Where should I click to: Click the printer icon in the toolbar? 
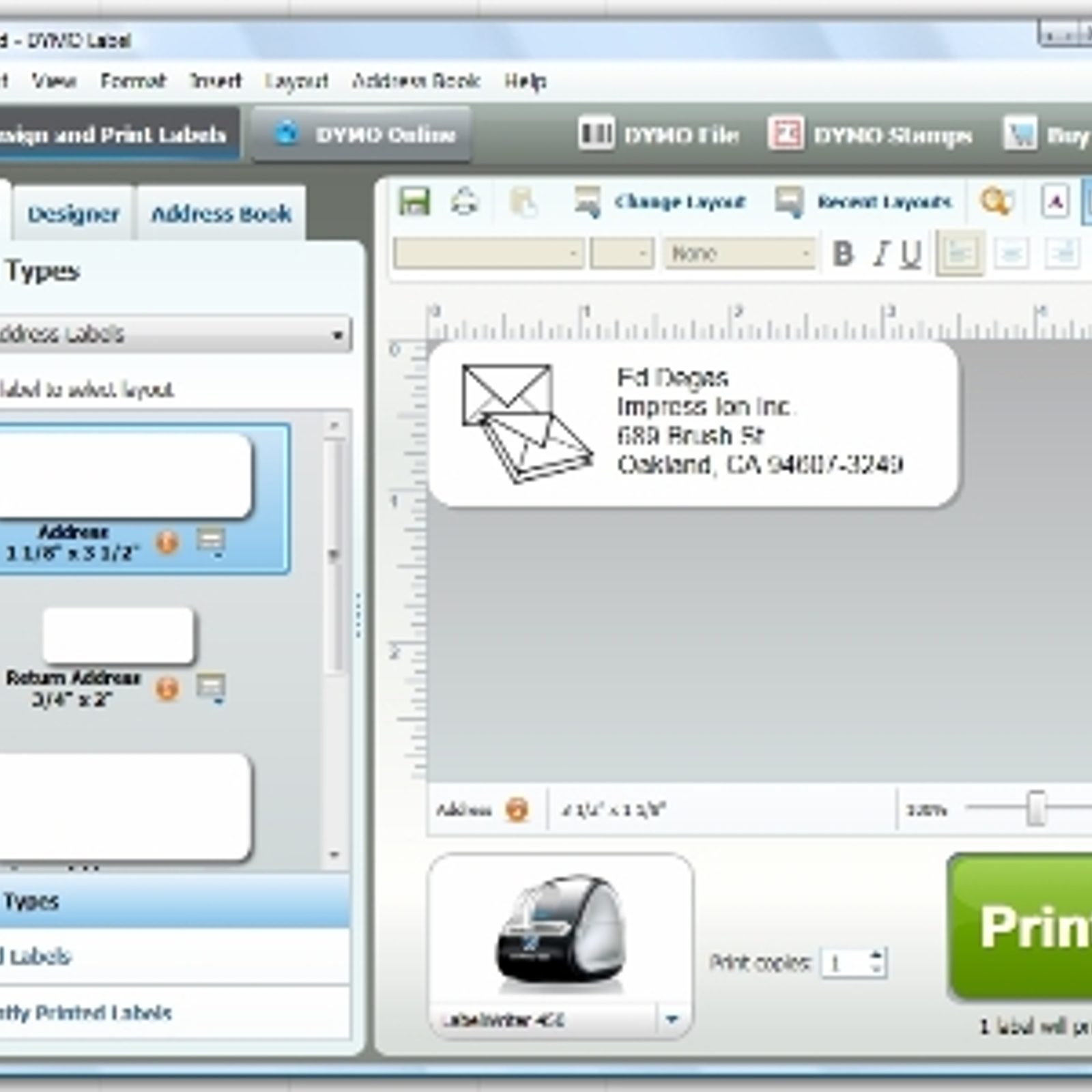[465, 202]
